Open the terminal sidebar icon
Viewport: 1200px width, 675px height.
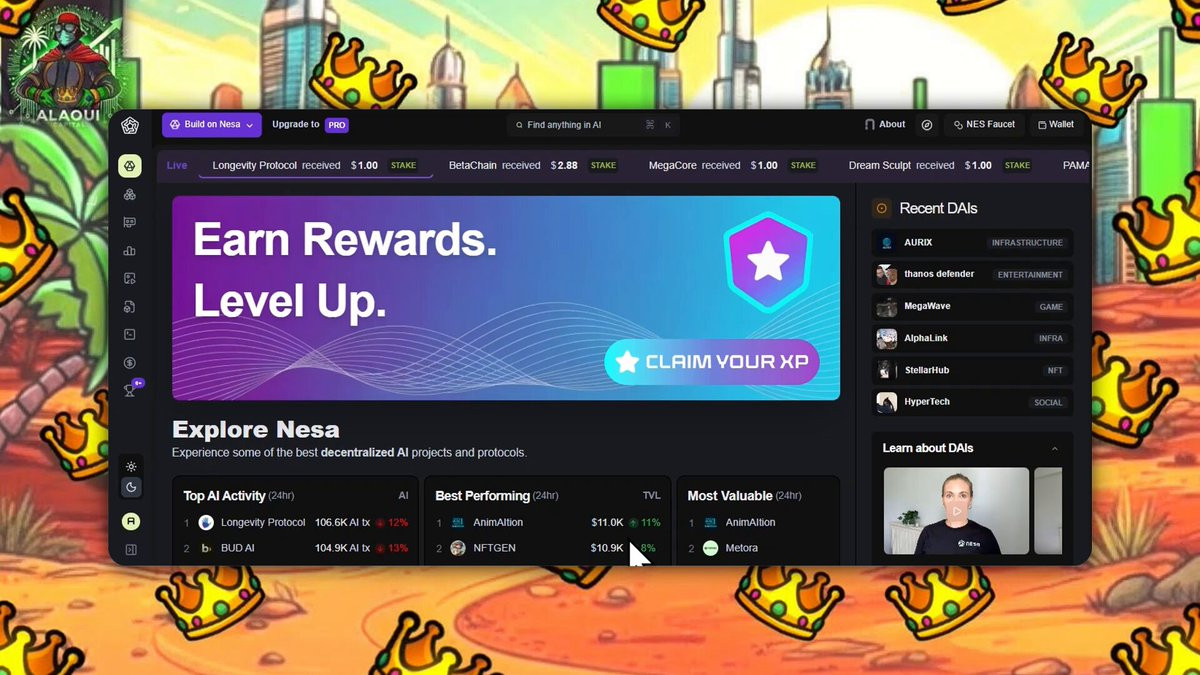point(130,334)
